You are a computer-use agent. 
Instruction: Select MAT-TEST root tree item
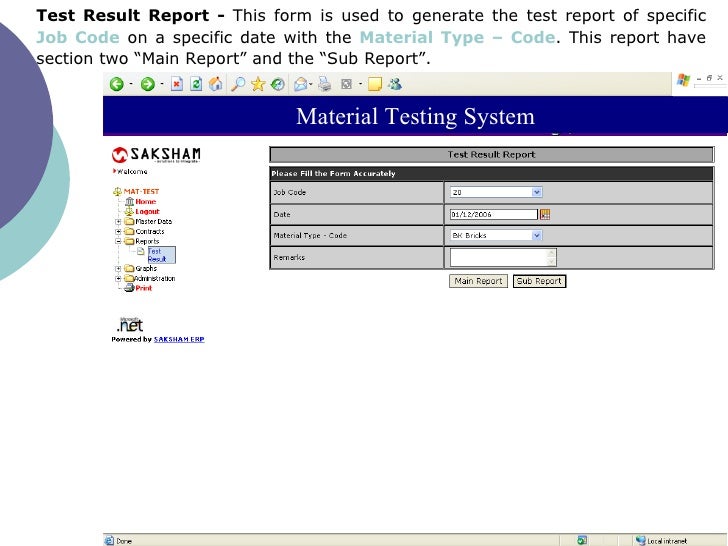pyautogui.click(x=141, y=191)
